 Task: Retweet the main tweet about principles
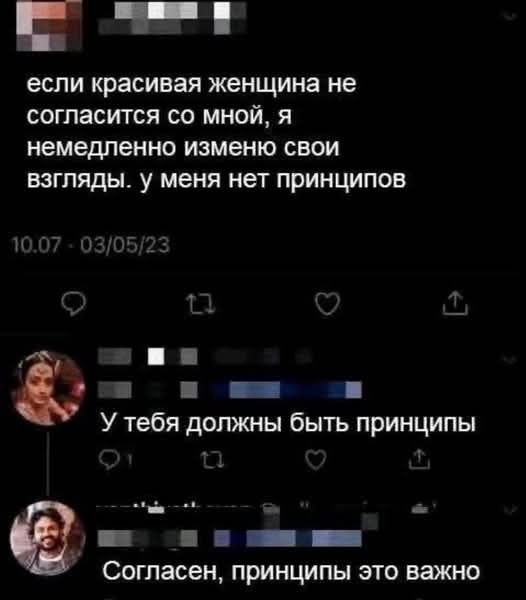pyautogui.click(x=201, y=304)
